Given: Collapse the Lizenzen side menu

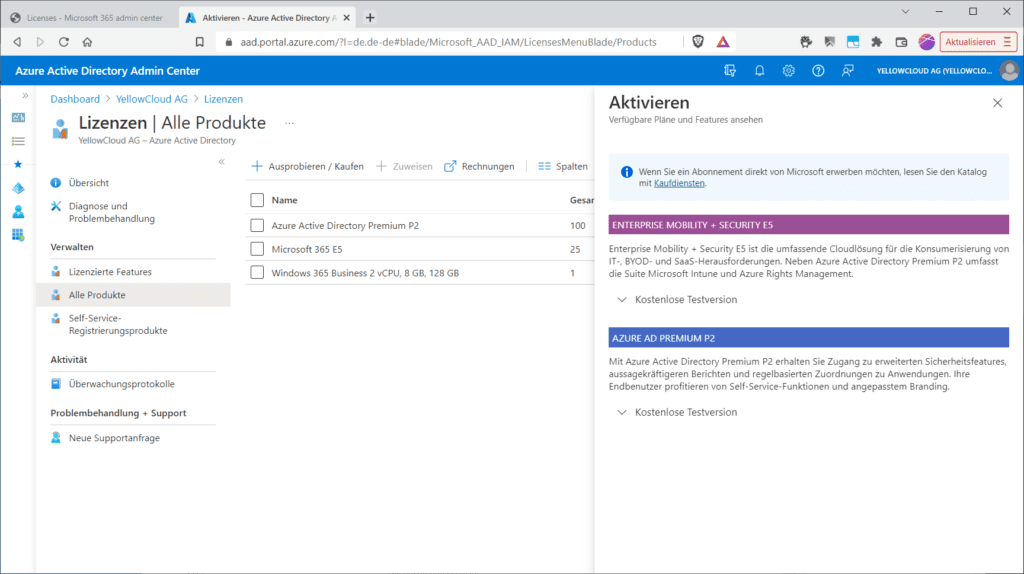Looking at the screenshot, I should click(221, 161).
